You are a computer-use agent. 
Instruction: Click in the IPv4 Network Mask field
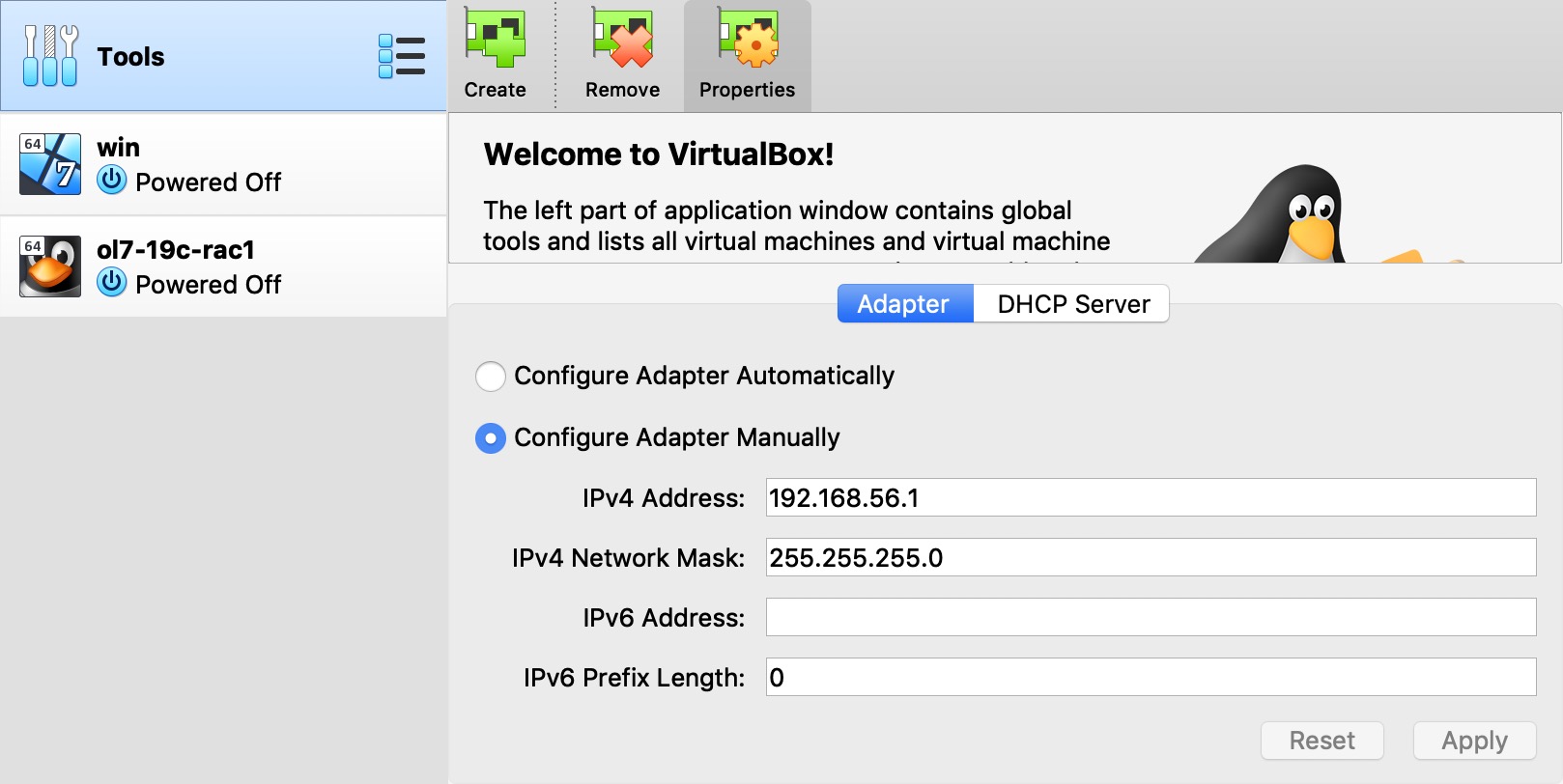coord(1151,557)
